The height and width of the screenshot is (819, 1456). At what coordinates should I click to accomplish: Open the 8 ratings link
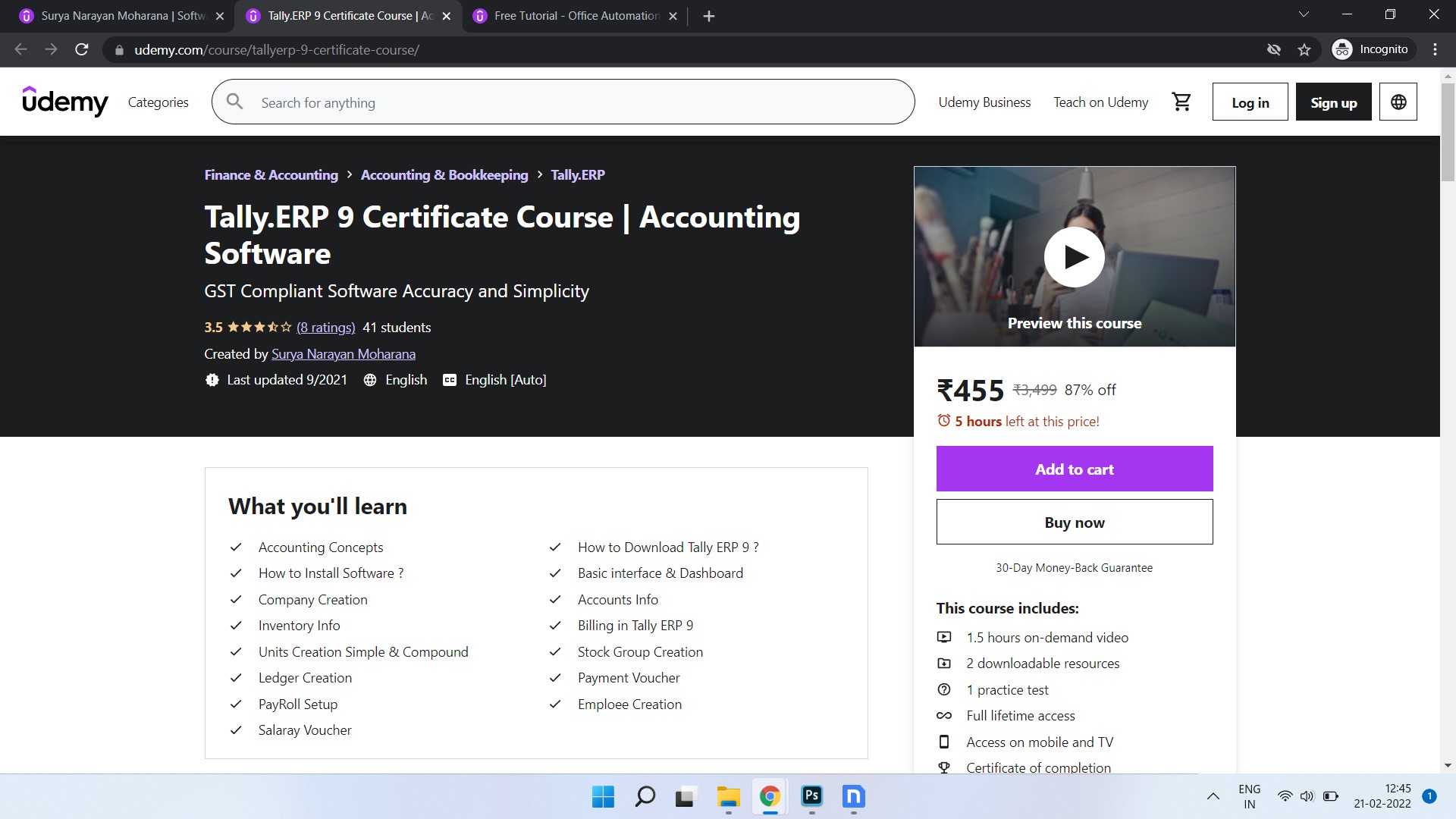tap(325, 328)
